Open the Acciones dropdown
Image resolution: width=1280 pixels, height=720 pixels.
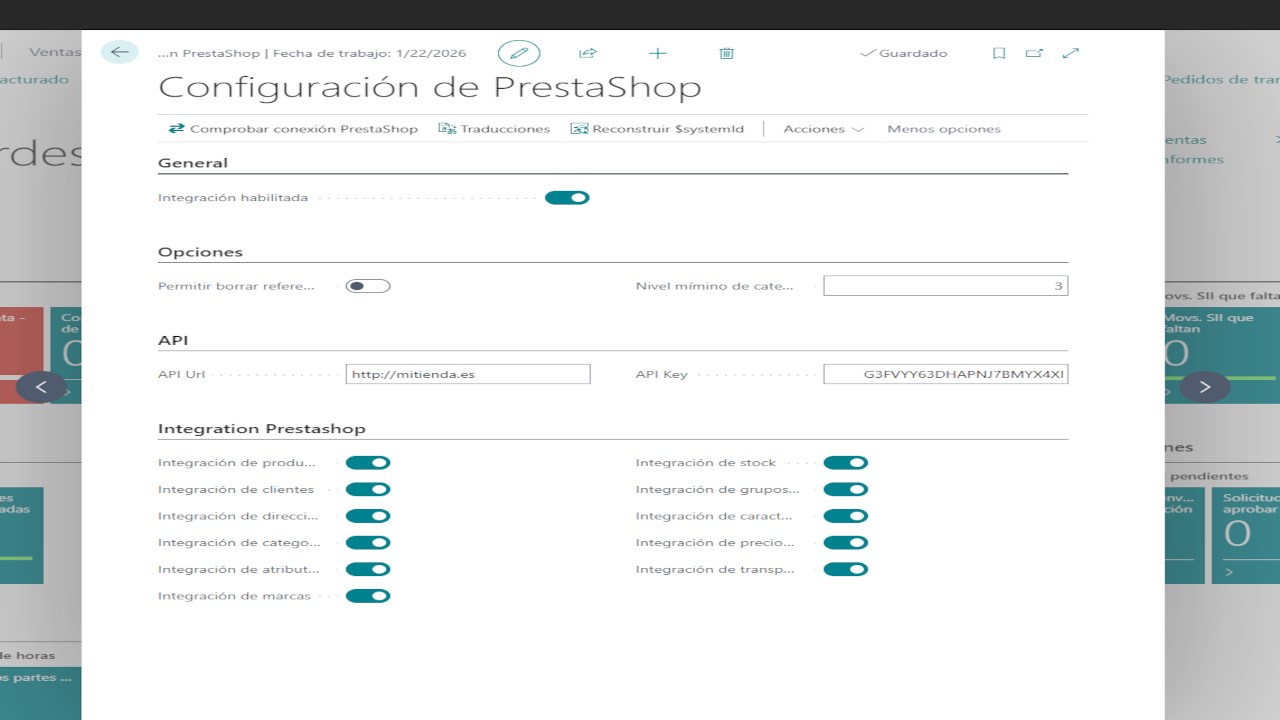(821, 128)
